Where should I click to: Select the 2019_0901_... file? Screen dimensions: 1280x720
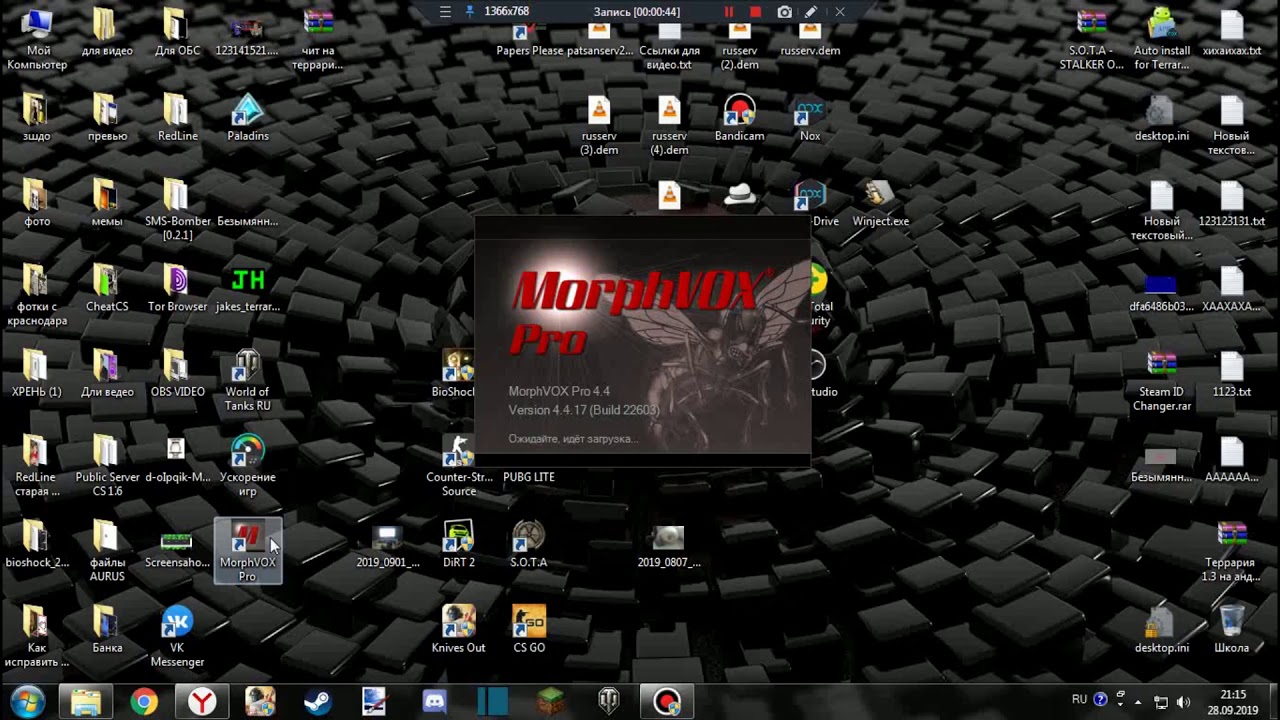pyautogui.click(x=388, y=545)
